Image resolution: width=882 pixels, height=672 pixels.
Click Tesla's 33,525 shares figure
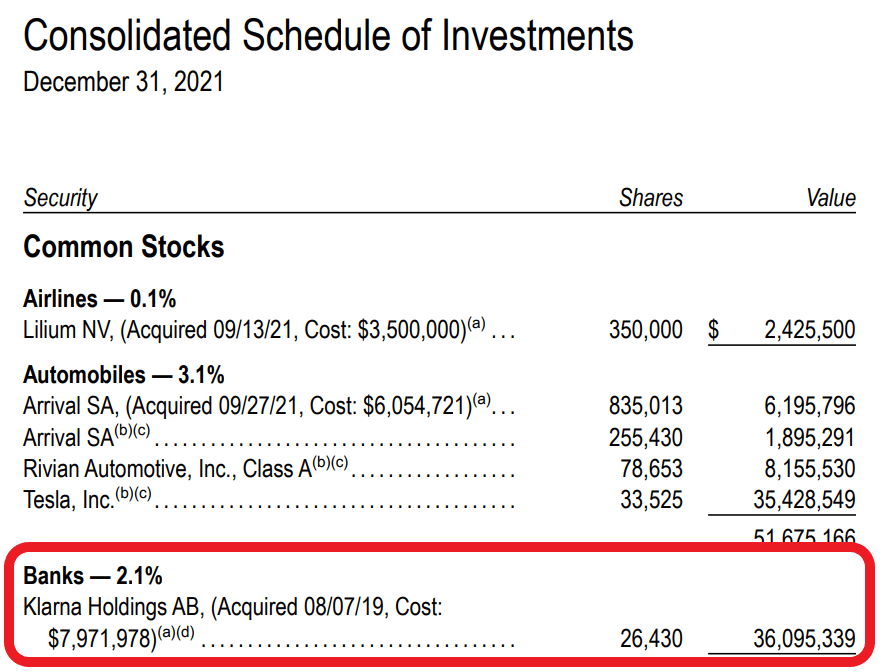tap(651, 500)
